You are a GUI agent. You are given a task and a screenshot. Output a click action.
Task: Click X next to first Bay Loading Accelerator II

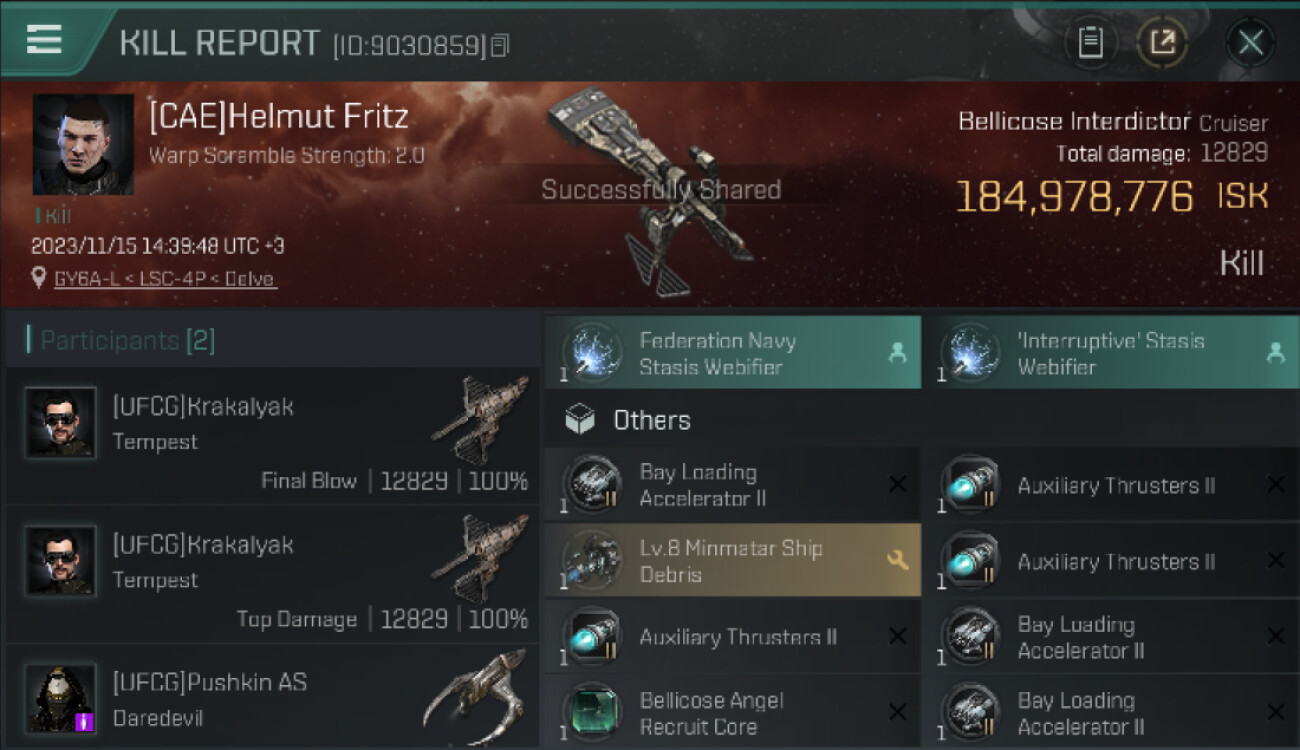[x=898, y=485]
